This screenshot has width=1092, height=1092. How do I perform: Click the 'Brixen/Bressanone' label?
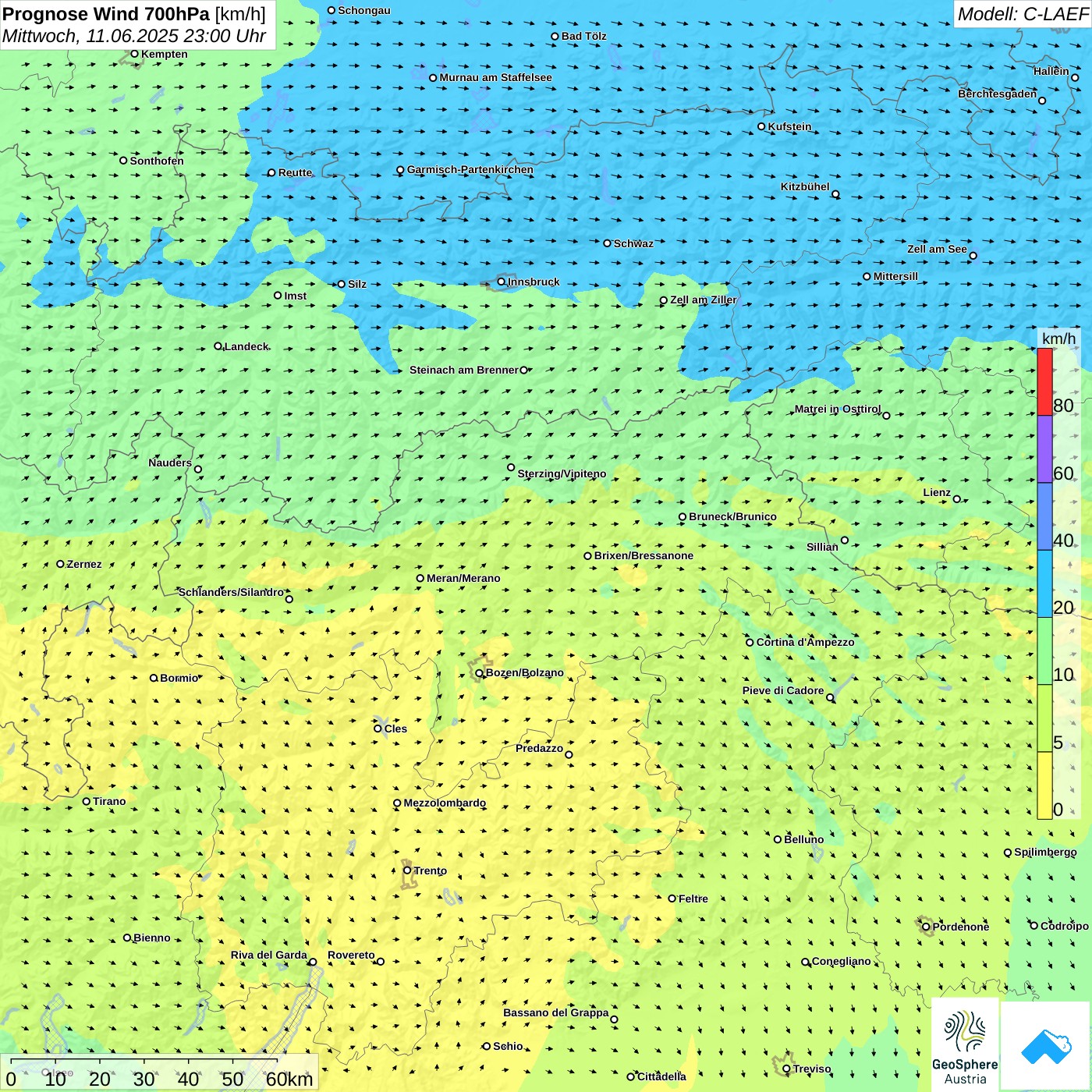pos(643,555)
